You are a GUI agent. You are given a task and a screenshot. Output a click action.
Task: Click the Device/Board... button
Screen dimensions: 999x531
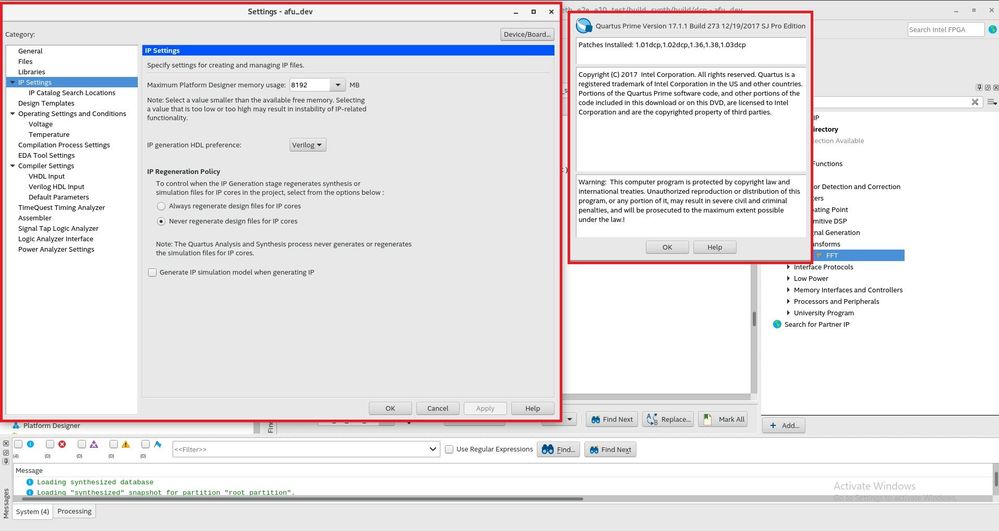[527, 34]
